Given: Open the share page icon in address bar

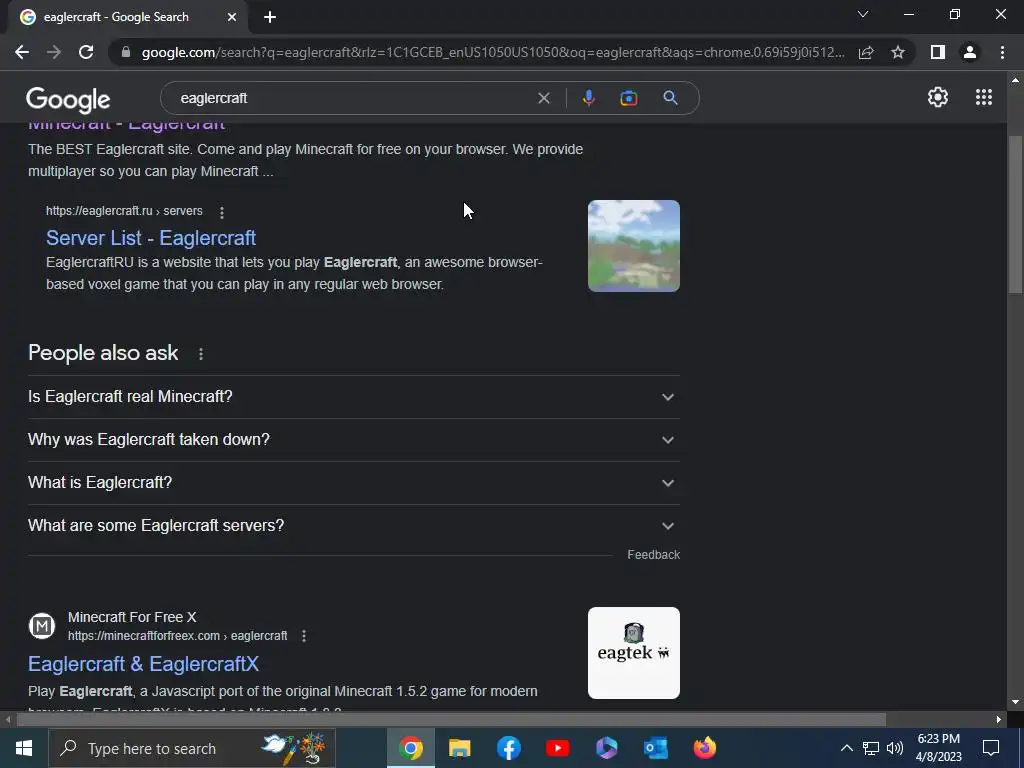Looking at the screenshot, I should click(x=866, y=52).
